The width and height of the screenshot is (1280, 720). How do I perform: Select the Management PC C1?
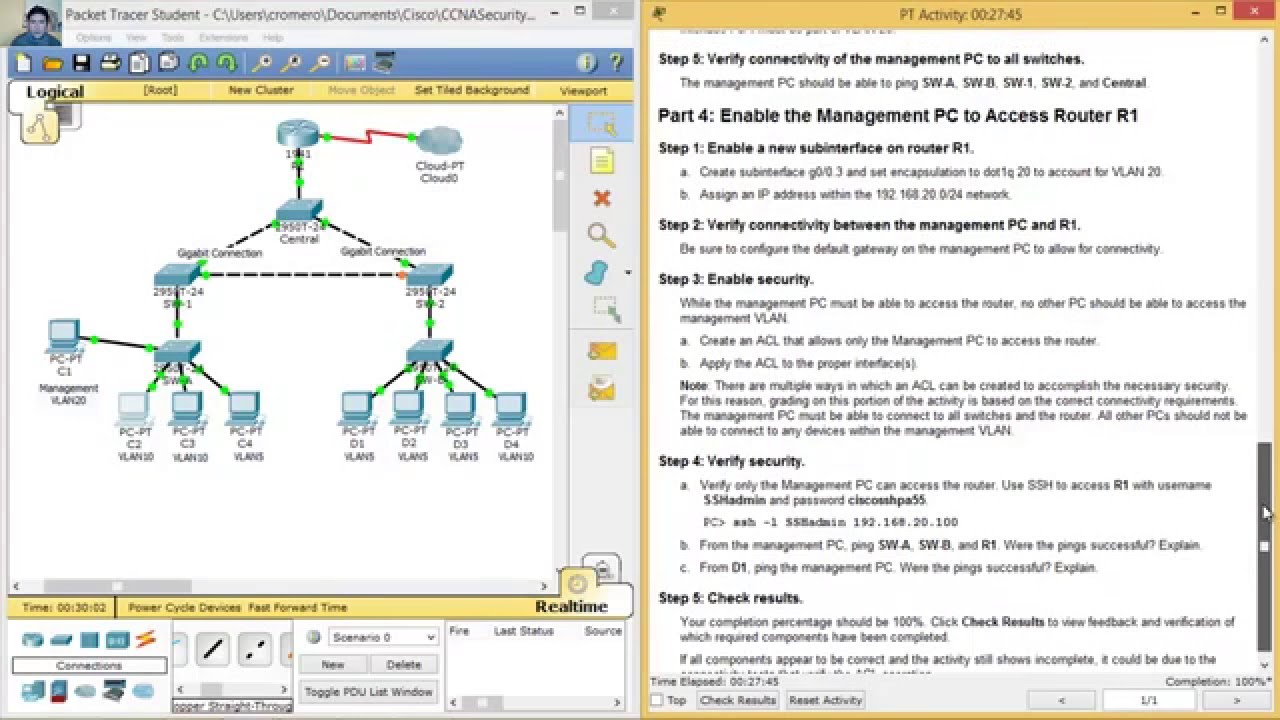click(x=64, y=338)
